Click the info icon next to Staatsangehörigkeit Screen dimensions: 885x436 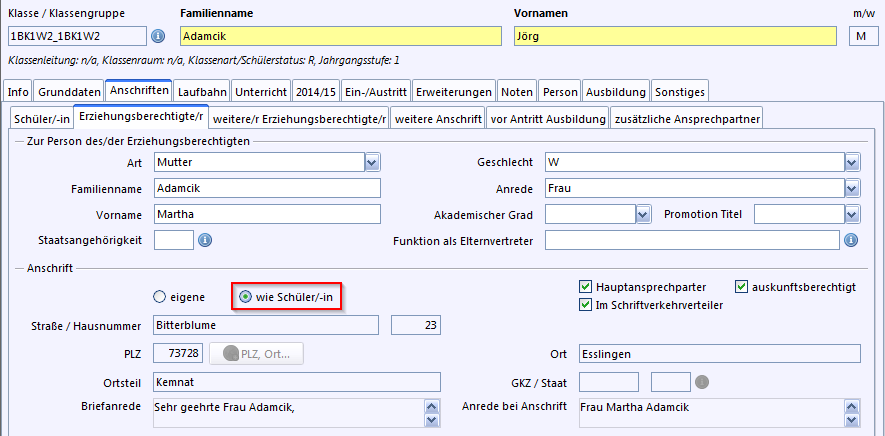point(205,240)
